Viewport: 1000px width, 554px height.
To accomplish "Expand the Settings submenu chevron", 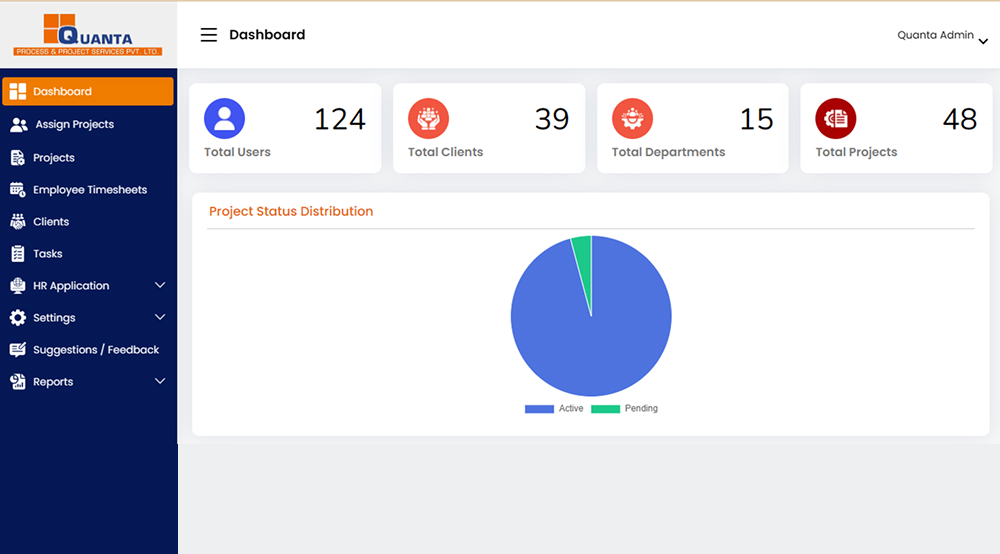I will (x=160, y=317).
